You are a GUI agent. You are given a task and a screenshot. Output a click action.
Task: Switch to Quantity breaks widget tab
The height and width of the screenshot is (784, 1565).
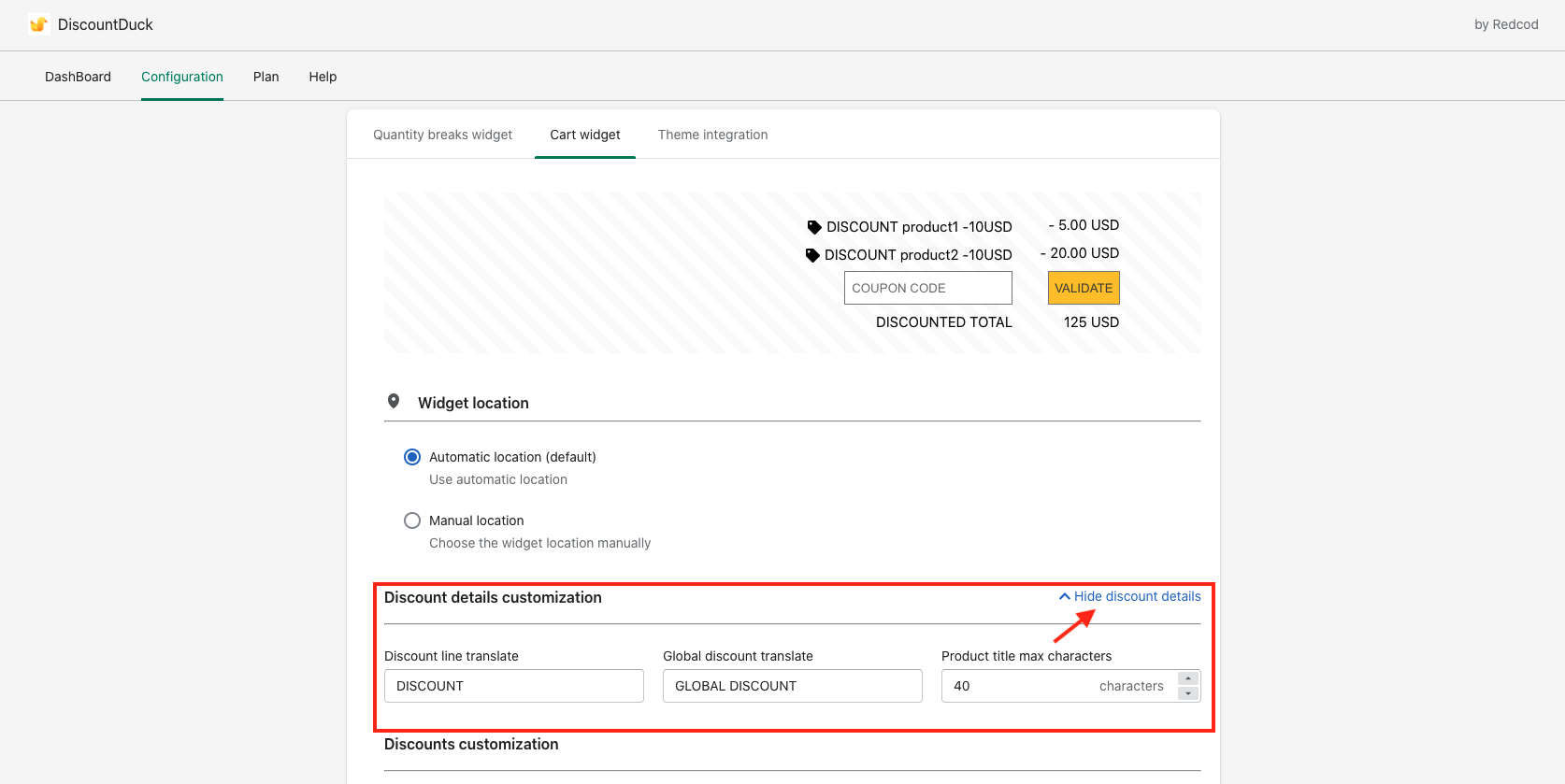click(442, 135)
